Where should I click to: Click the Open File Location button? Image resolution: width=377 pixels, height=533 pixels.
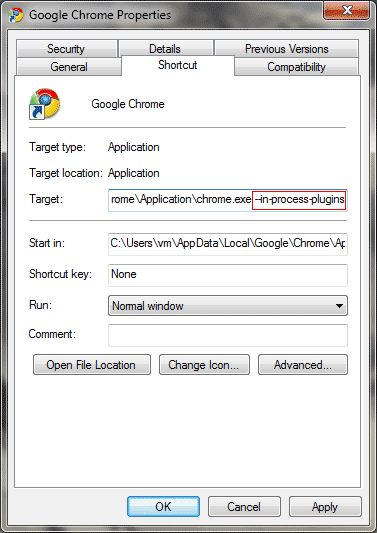pyautogui.click(x=92, y=365)
